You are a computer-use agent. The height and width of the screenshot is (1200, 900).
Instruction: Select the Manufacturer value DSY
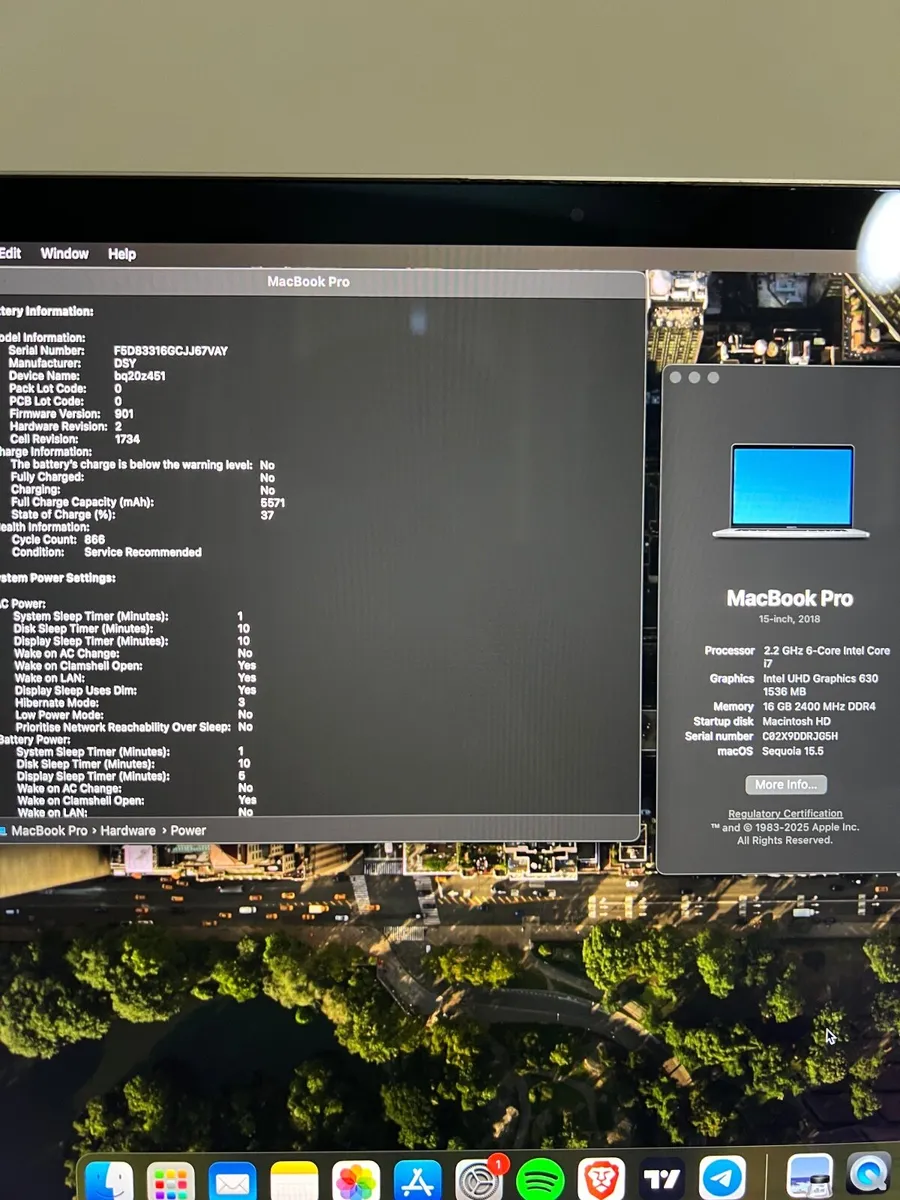point(125,364)
